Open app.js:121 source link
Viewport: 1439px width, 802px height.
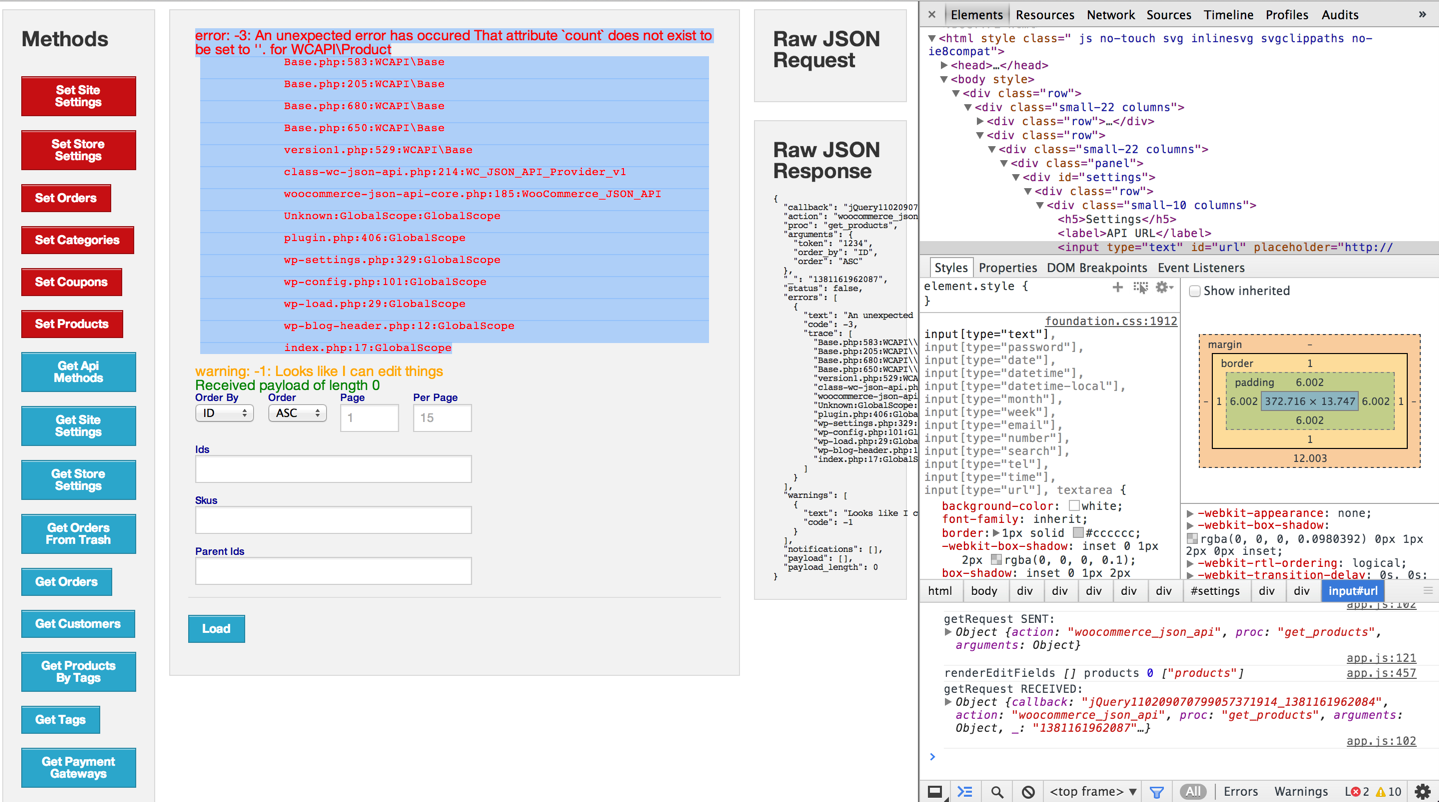1381,658
